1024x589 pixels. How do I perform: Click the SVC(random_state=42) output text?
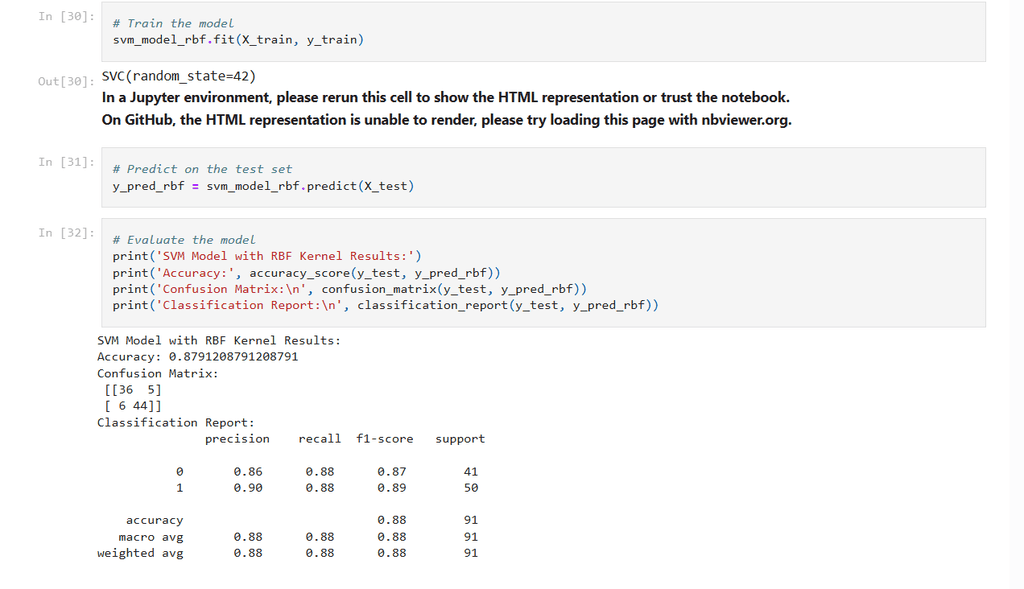pos(179,76)
